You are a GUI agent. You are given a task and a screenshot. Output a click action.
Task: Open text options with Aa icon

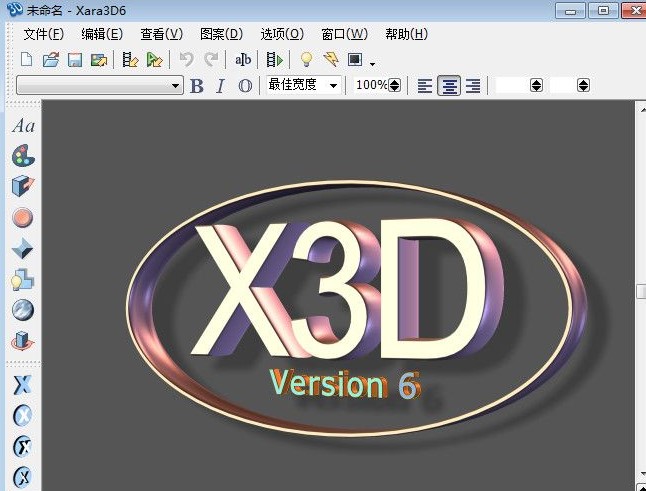23,126
